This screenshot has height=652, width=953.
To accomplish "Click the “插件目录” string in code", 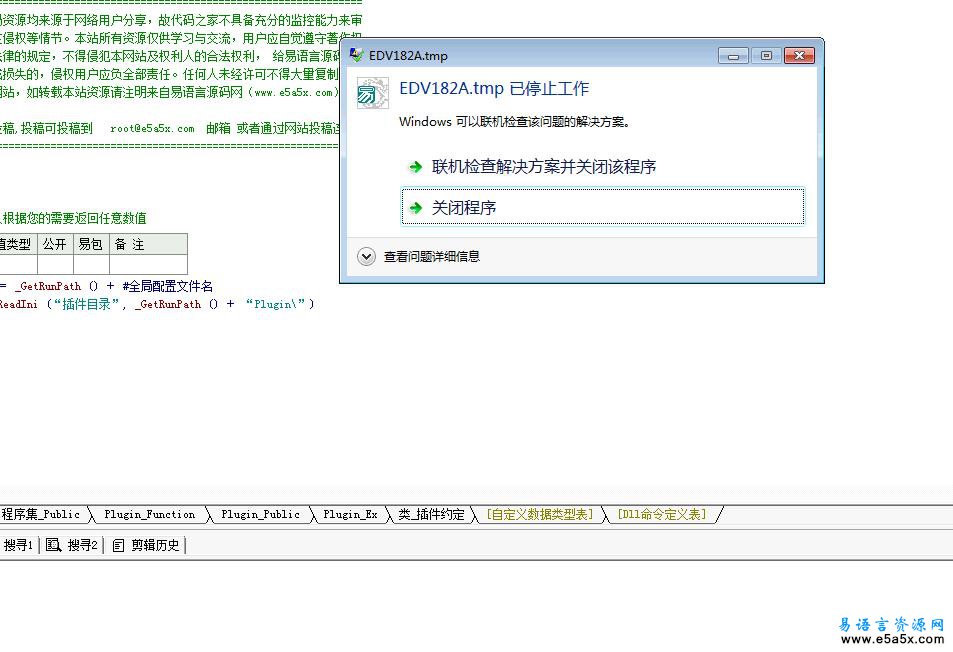I will (x=86, y=304).
